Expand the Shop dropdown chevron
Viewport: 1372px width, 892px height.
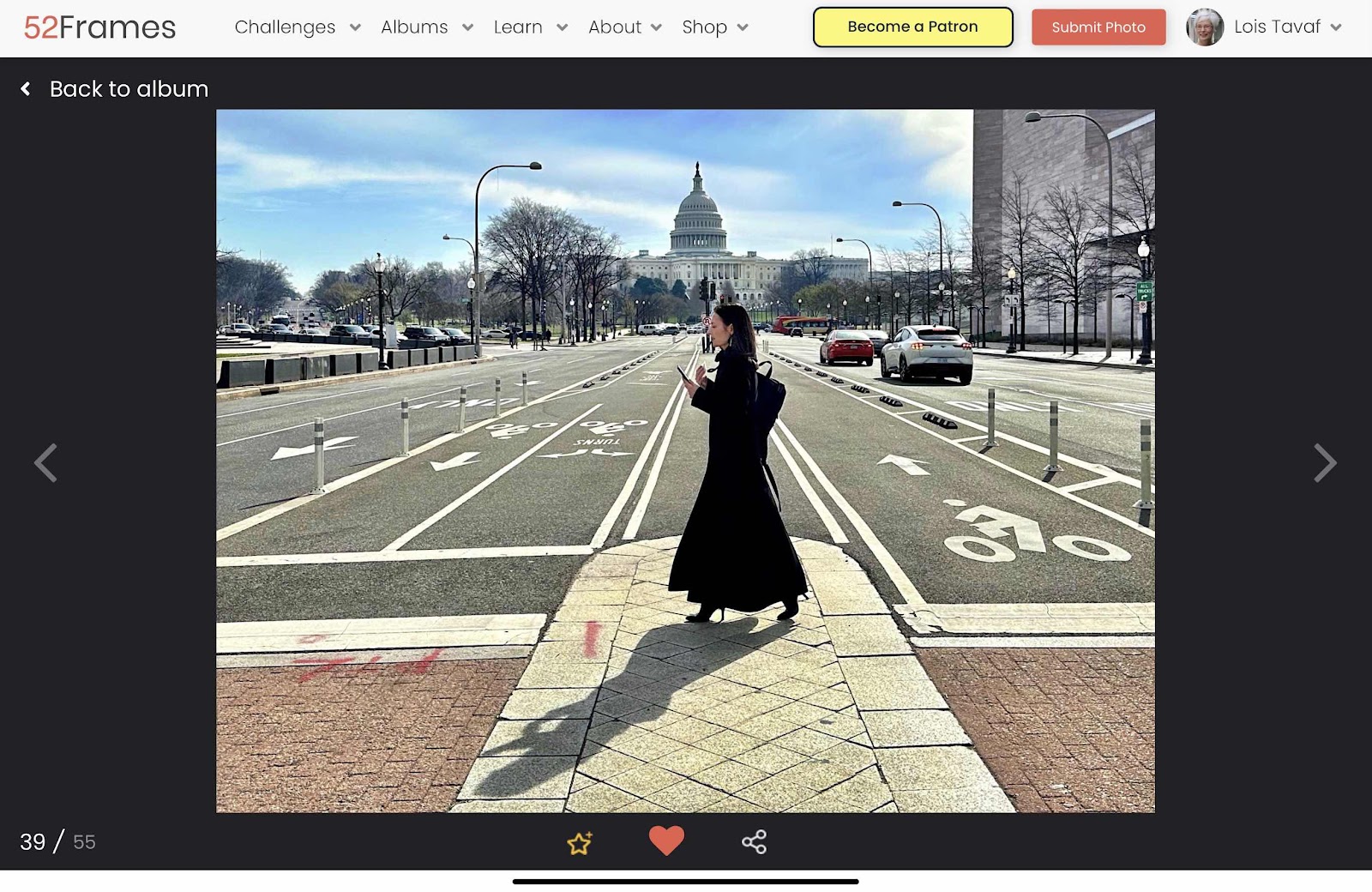click(743, 27)
